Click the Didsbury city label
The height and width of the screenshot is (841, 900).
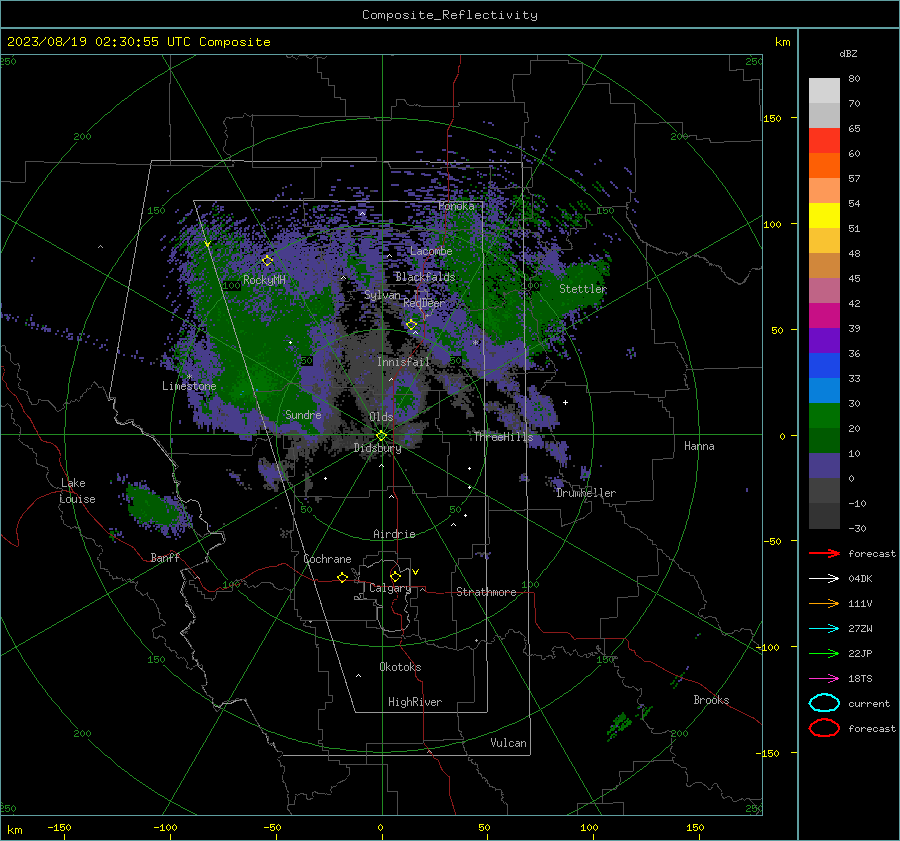pos(377,448)
